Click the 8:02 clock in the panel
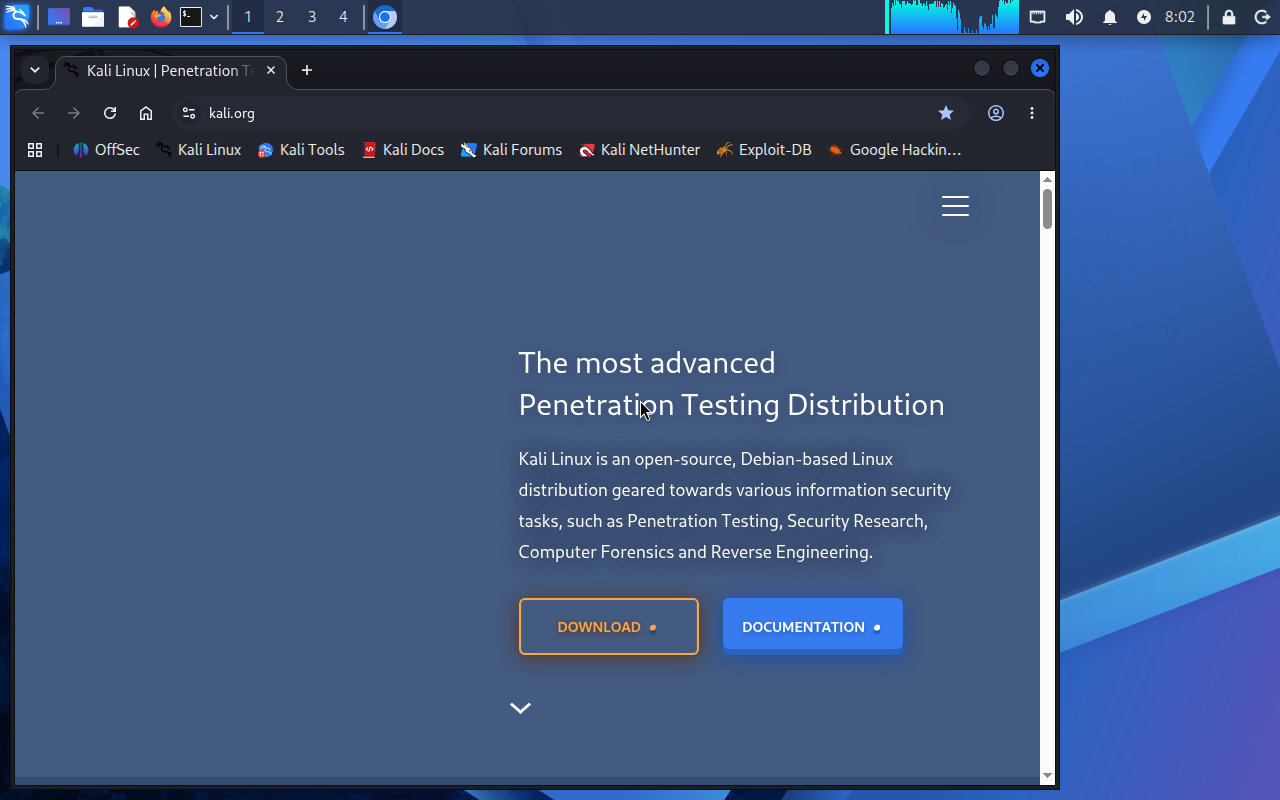The height and width of the screenshot is (800, 1280). click(x=1180, y=17)
